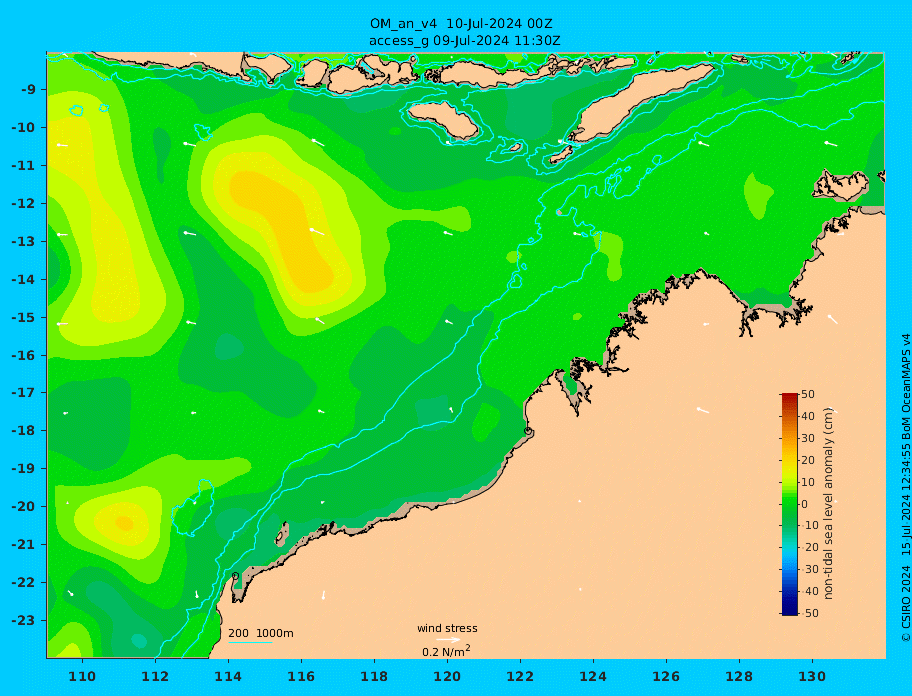Click the "wind stress" legend label
The width and height of the screenshot is (912, 696).
(447, 629)
